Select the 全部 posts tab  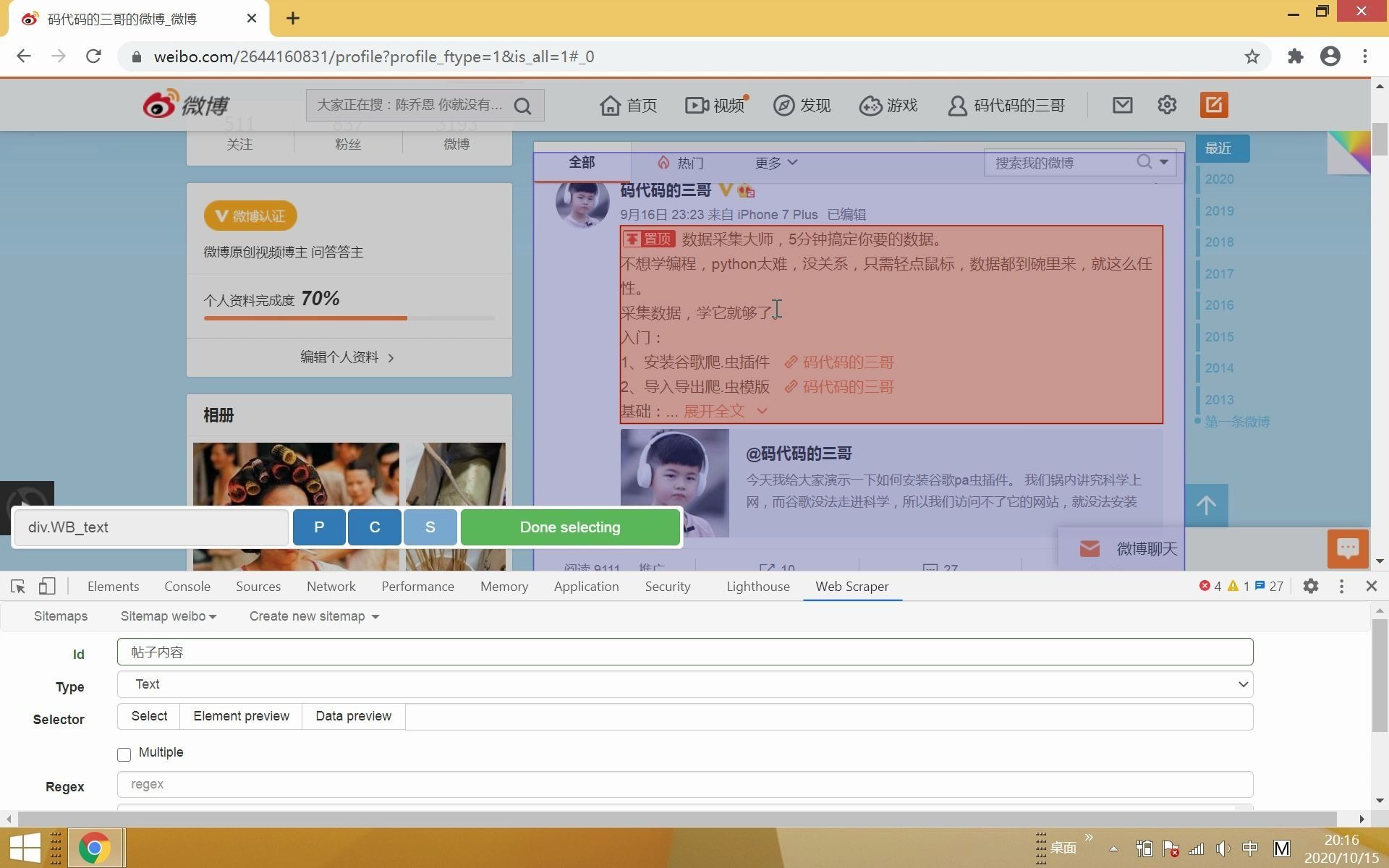582,162
